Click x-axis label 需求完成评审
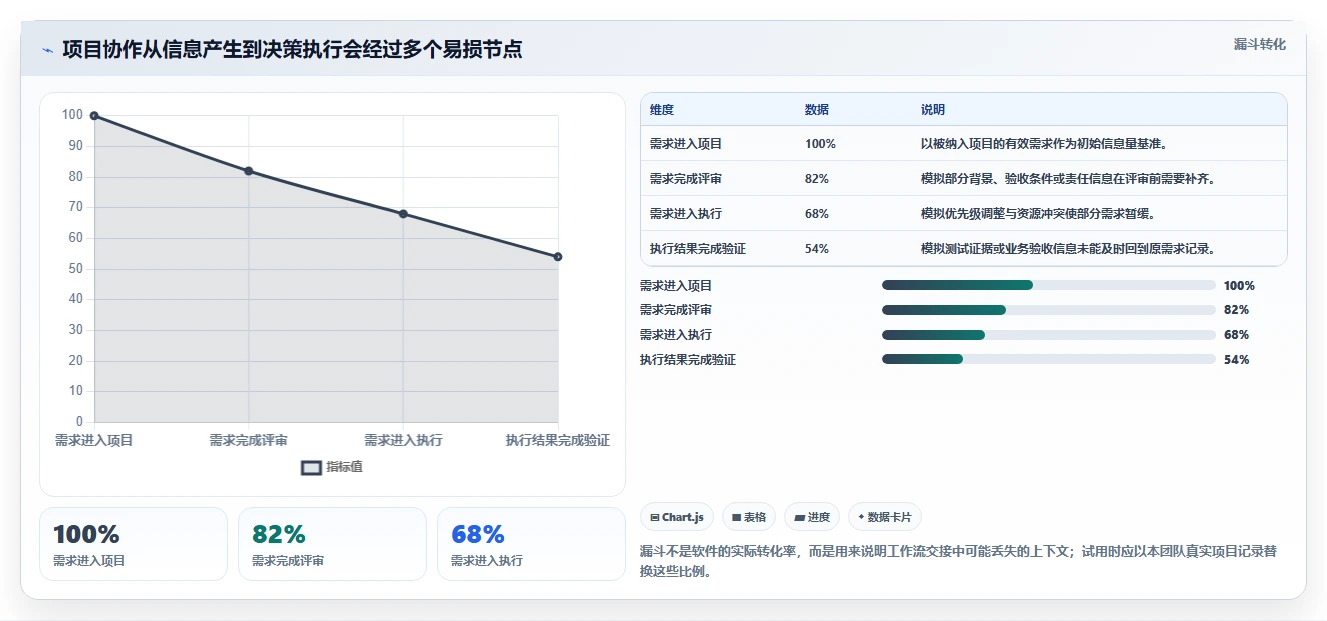The image size is (1327, 621). pyautogui.click(x=249, y=441)
